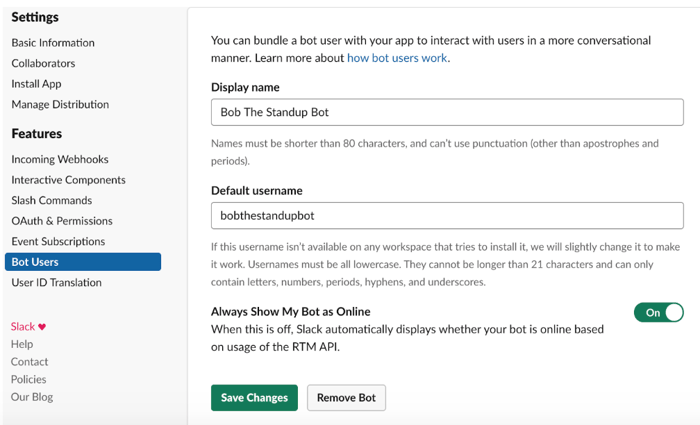Open the Contact link

coord(29,361)
